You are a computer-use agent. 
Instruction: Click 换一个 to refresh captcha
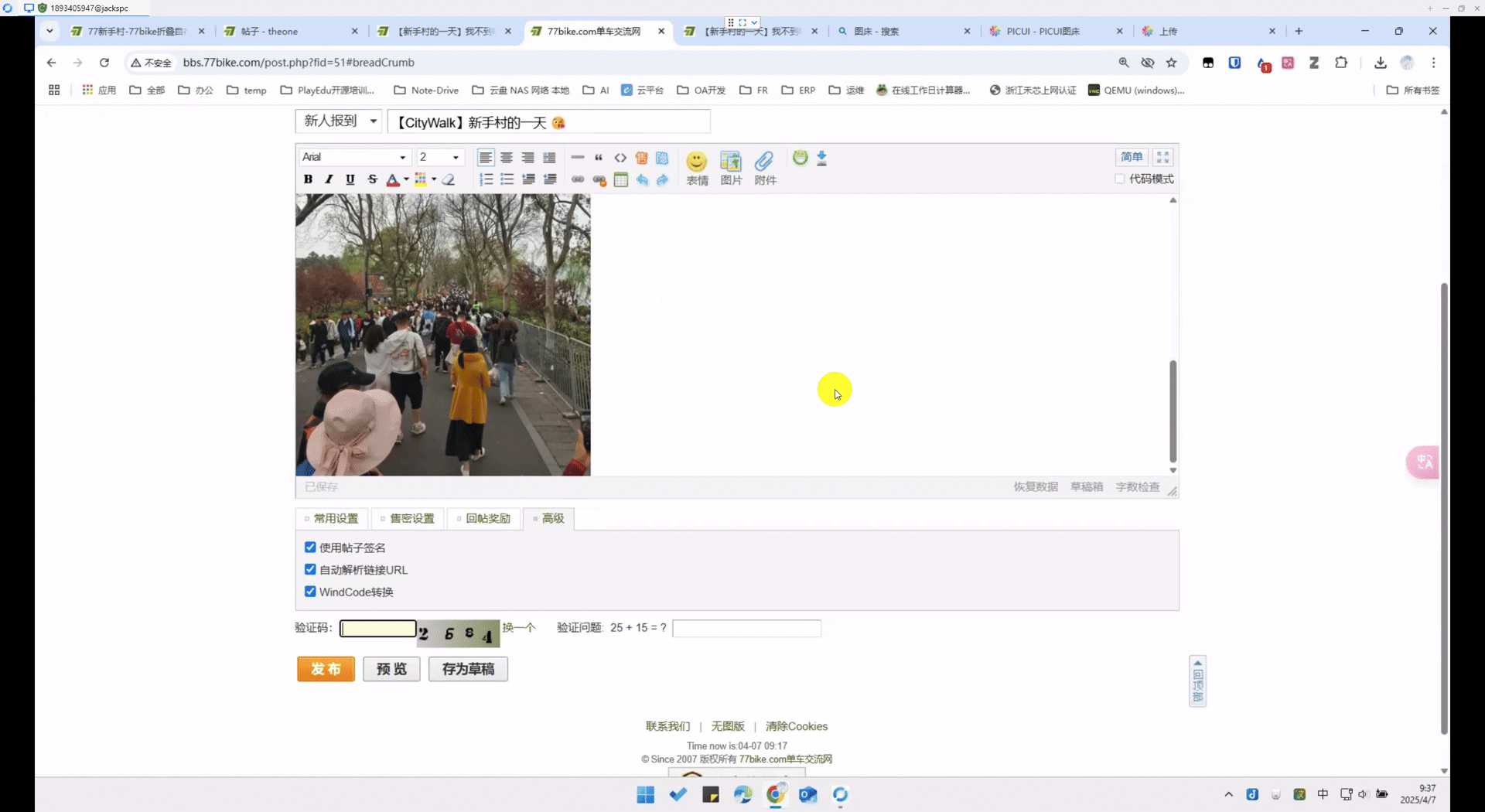click(518, 627)
